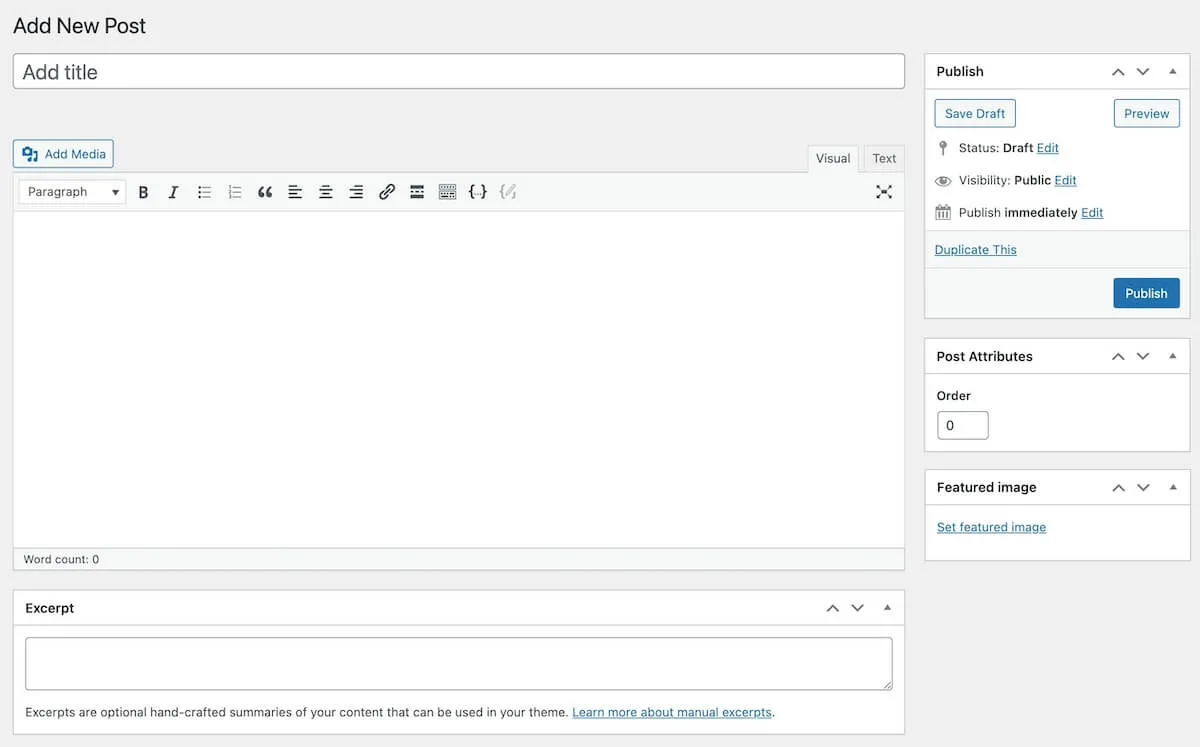The image size is (1200, 747).
Task: Collapse the Excerpt box
Action: coord(886,607)
